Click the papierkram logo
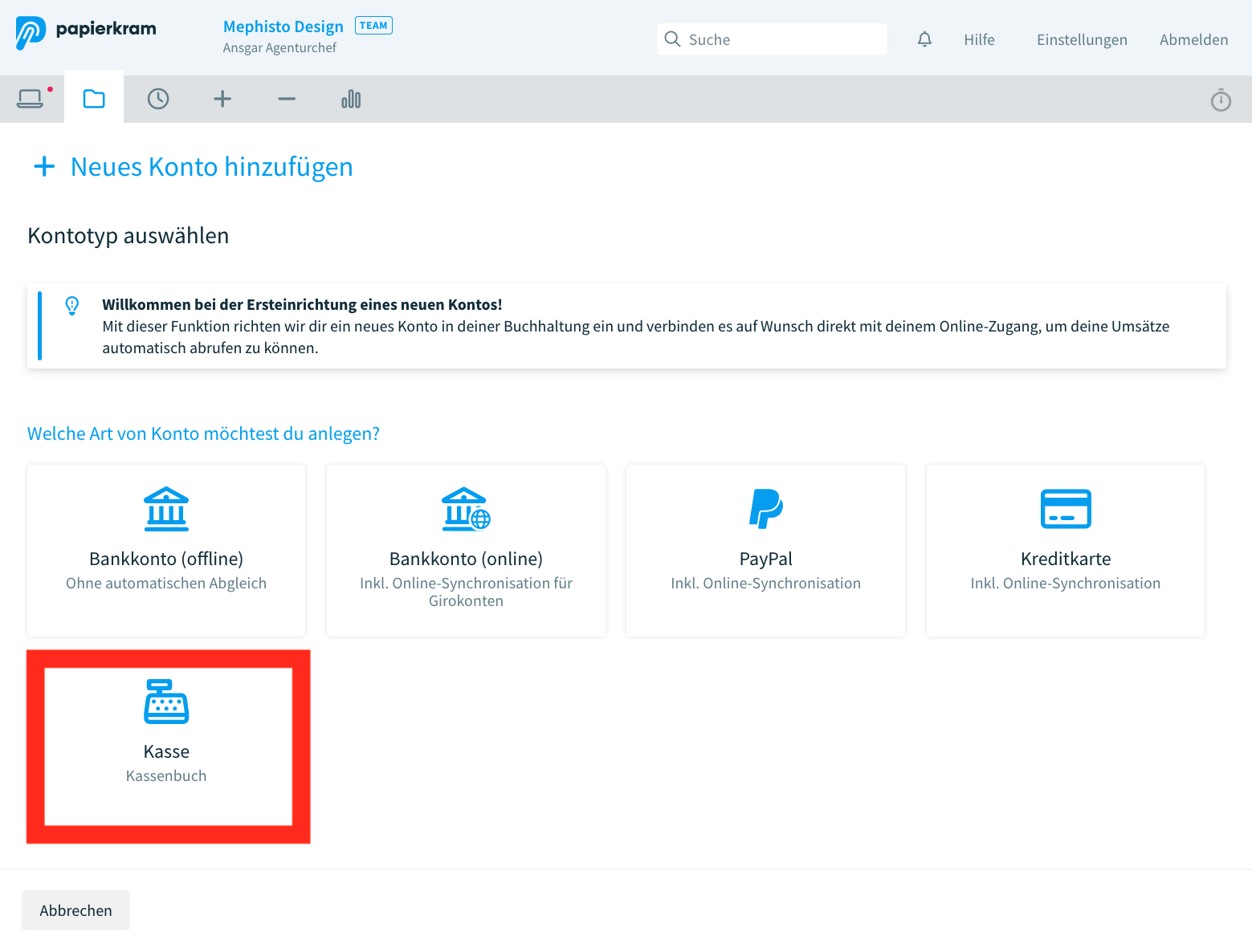 tap(86, 33)
